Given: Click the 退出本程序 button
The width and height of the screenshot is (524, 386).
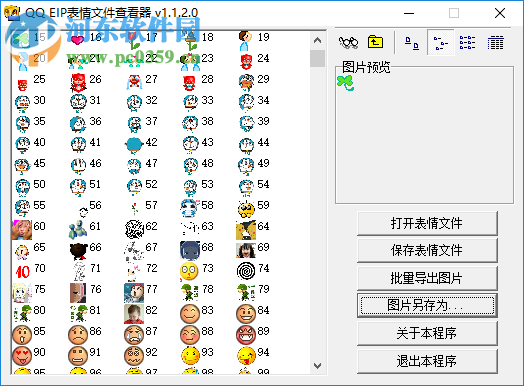Looking at the screenshot, I should coord(427,361).
